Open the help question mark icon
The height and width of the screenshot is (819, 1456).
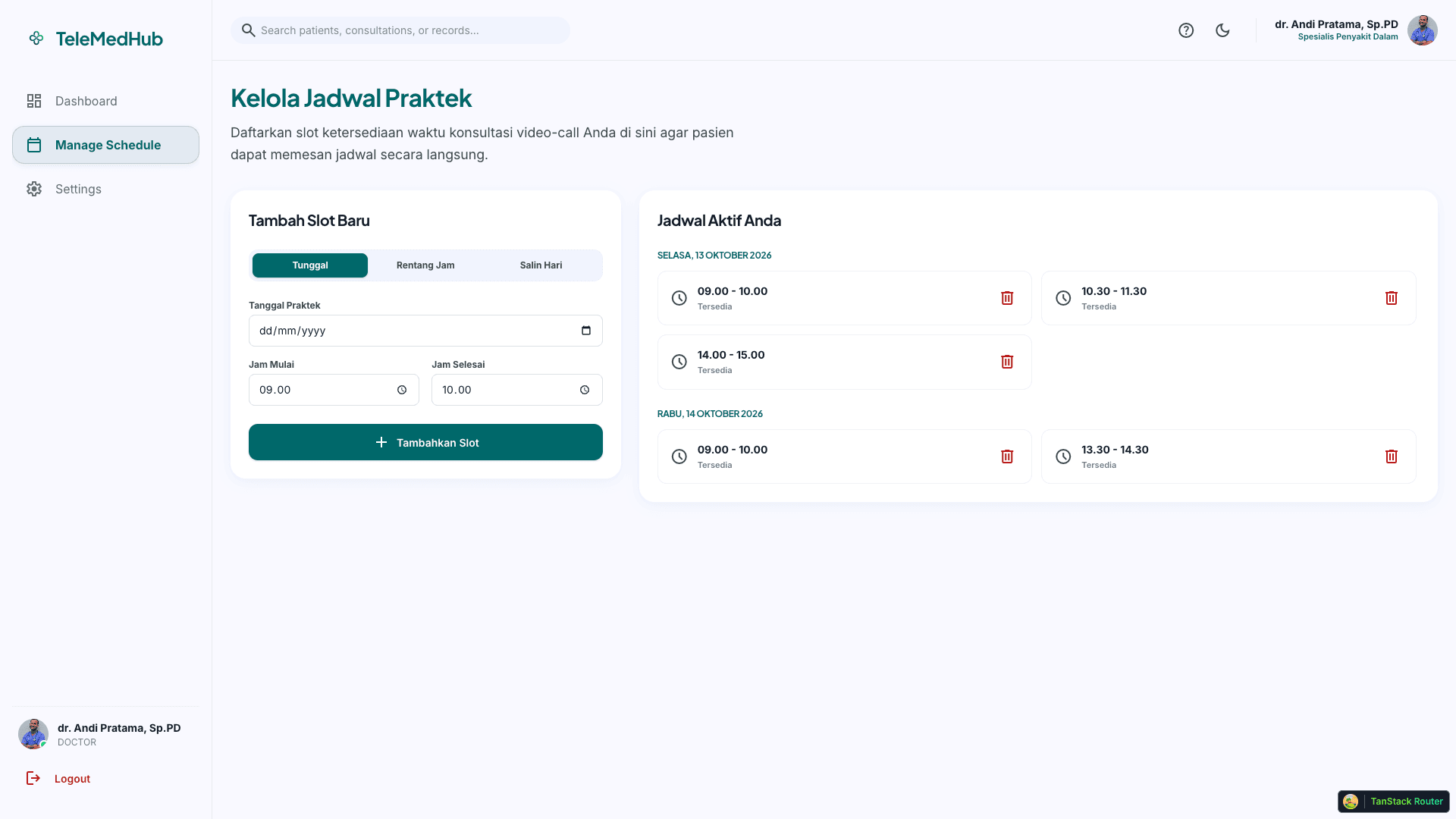(1186, 30)
